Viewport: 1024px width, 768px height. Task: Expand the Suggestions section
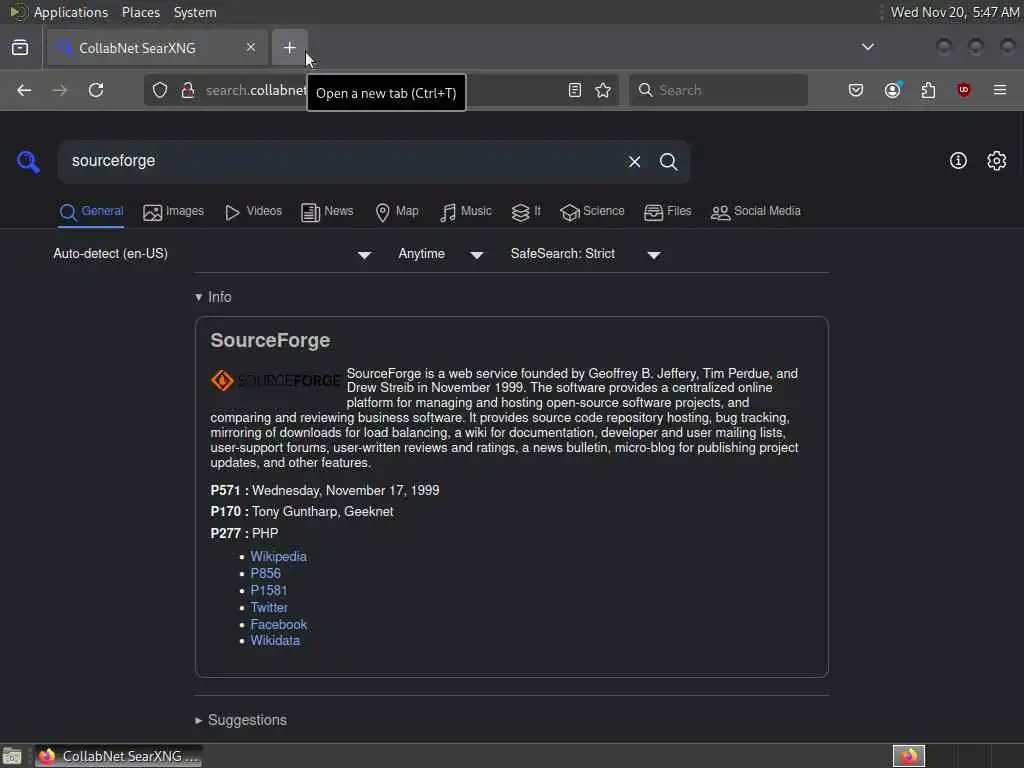coord(241,720)
